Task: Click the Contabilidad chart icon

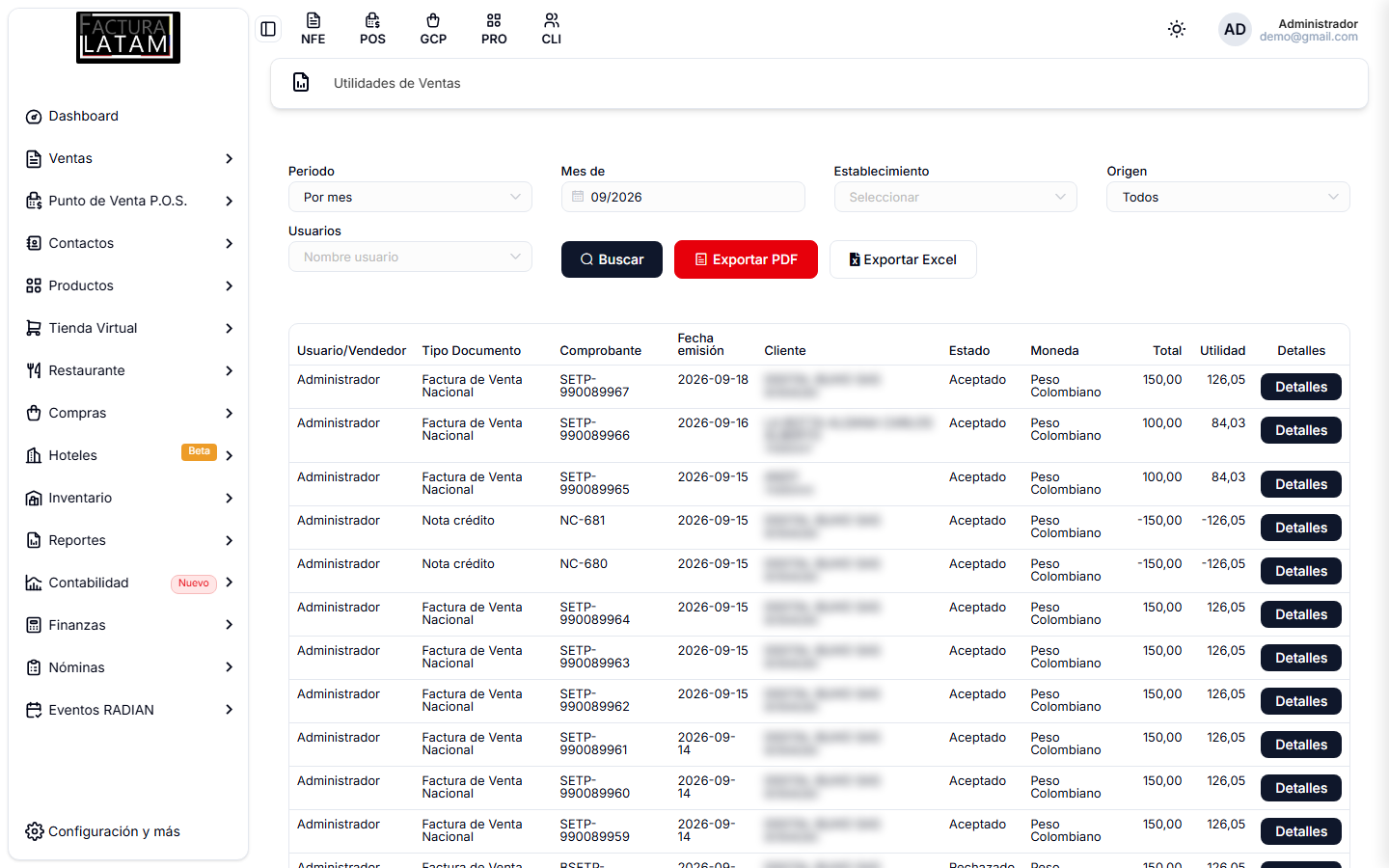Action: 34,583
